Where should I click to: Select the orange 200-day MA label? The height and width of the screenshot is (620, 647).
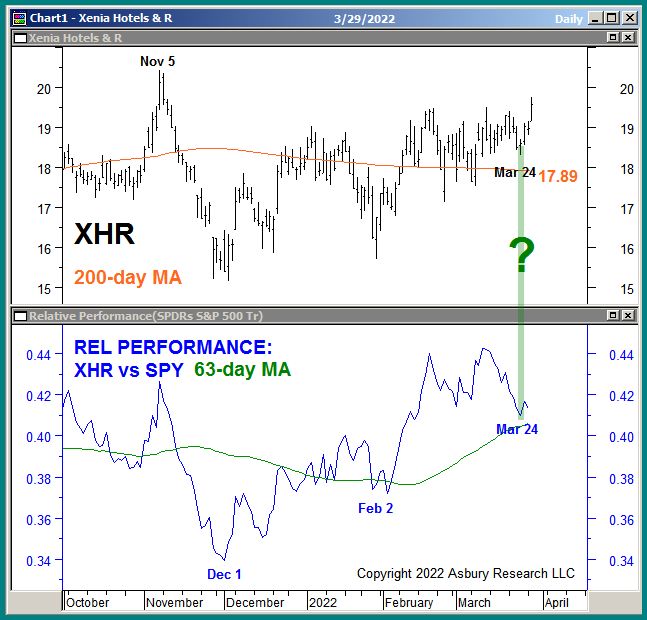(x=126, y=278)
